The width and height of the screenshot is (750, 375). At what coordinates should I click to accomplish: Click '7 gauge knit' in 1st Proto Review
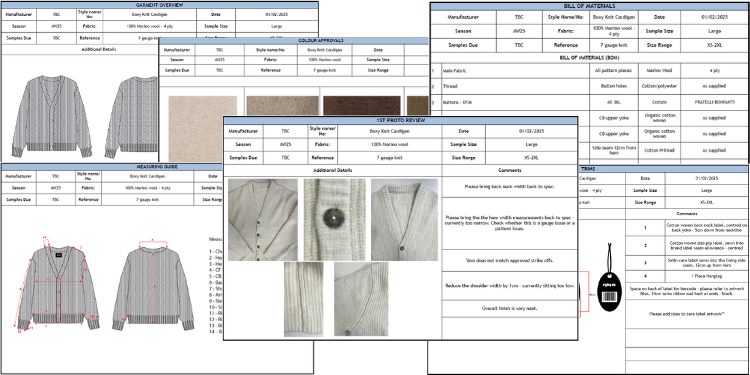(x=389, y=157)
